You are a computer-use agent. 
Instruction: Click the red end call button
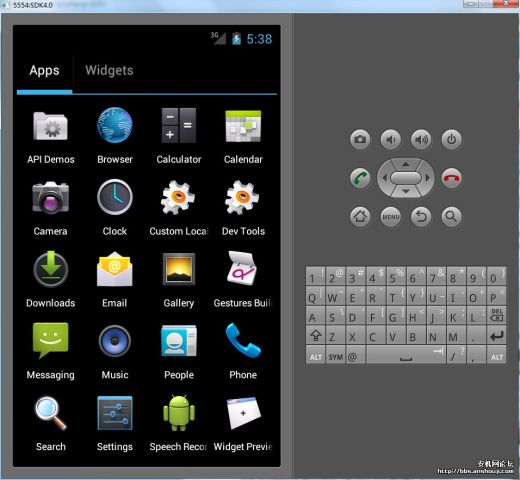452,178
